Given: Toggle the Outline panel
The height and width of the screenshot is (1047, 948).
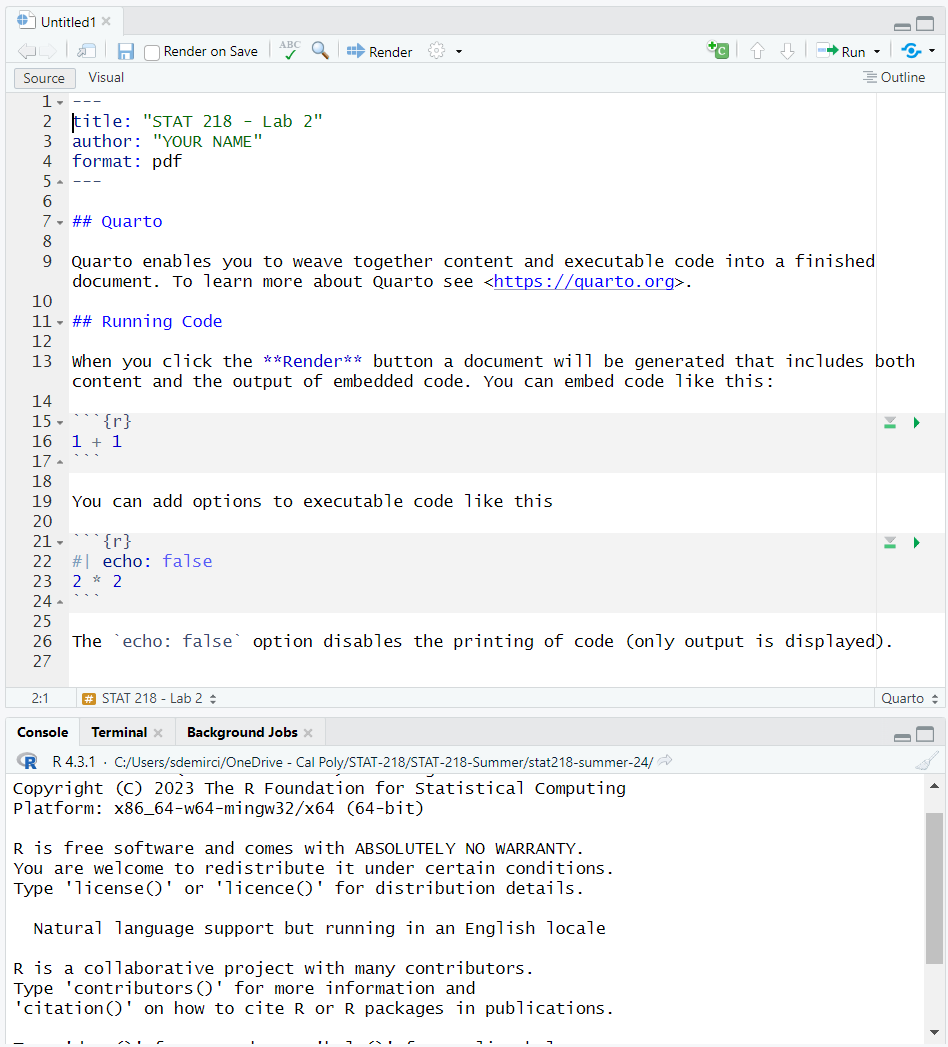Looking at the screenshot, I should [x=895, y=78].
